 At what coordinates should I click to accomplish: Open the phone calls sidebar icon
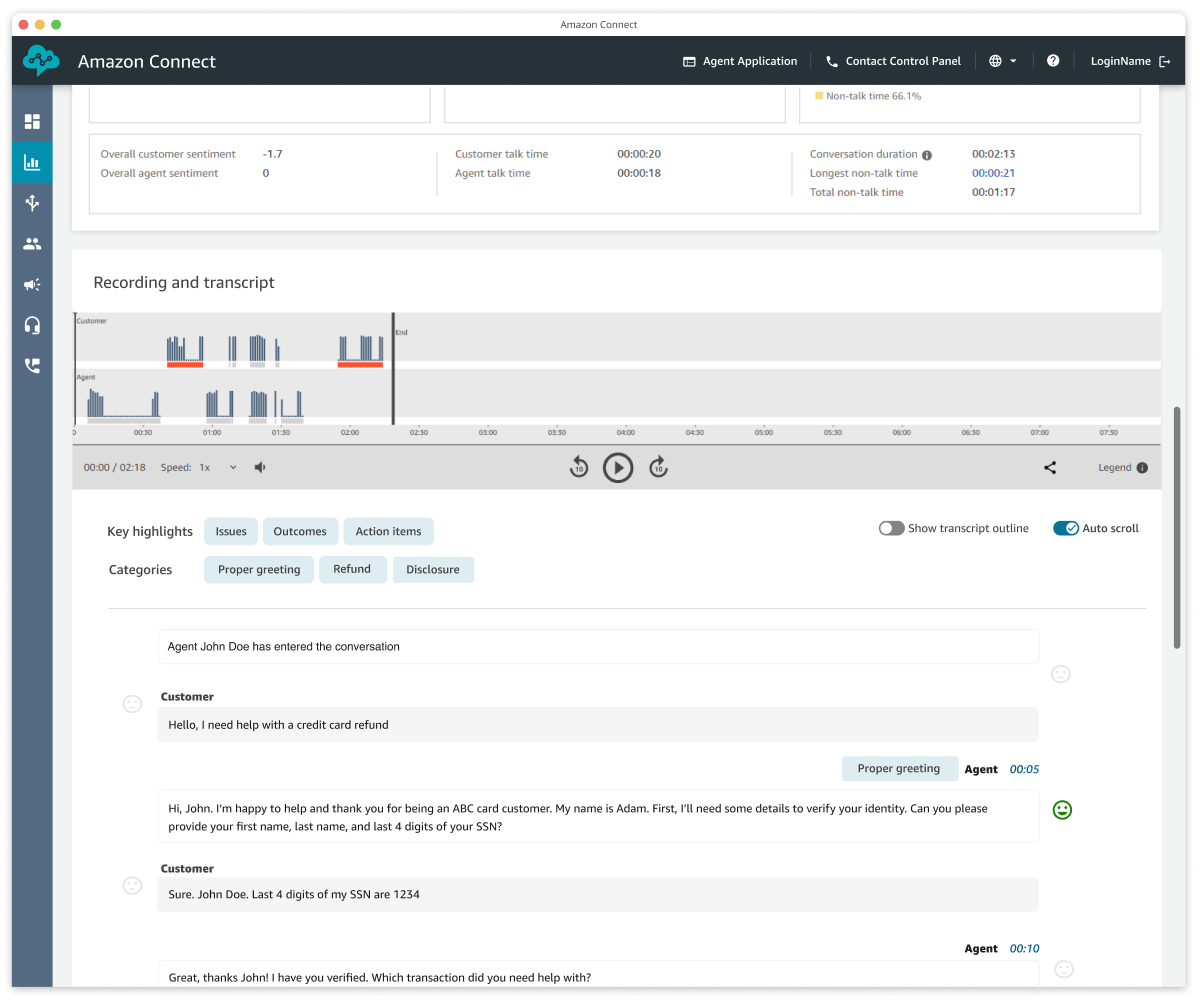(x=32, y=365)
